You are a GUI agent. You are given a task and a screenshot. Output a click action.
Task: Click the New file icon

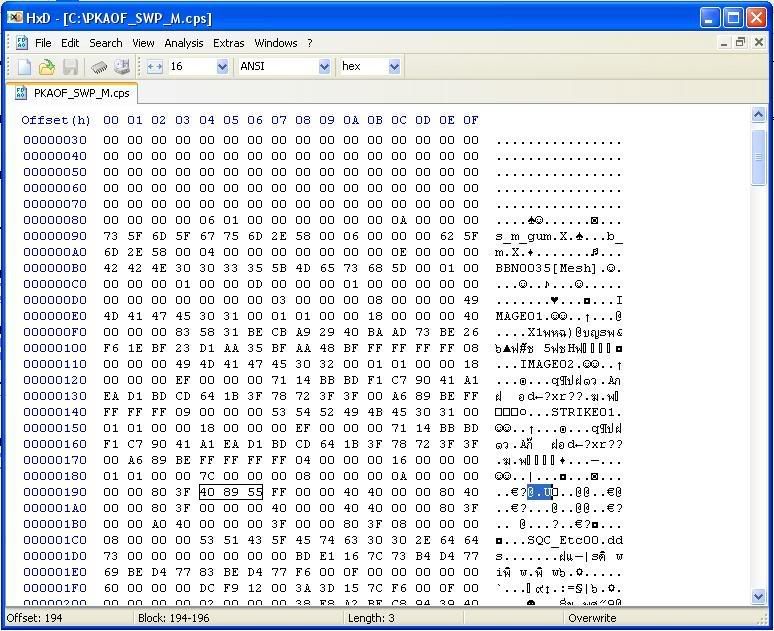(x=25, y=67)
